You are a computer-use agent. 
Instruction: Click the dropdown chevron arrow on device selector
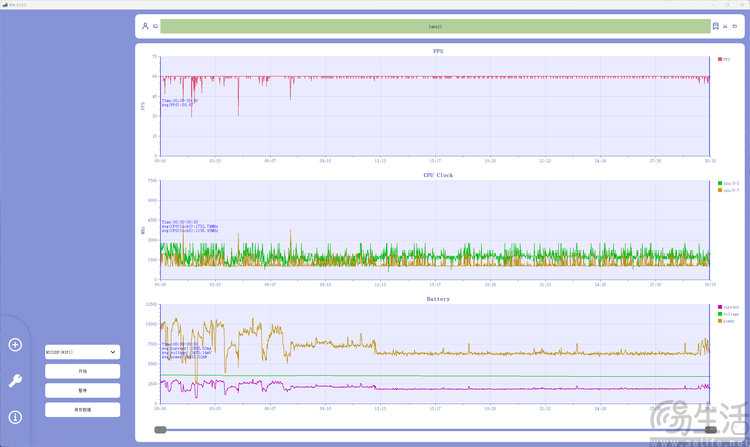113,352
